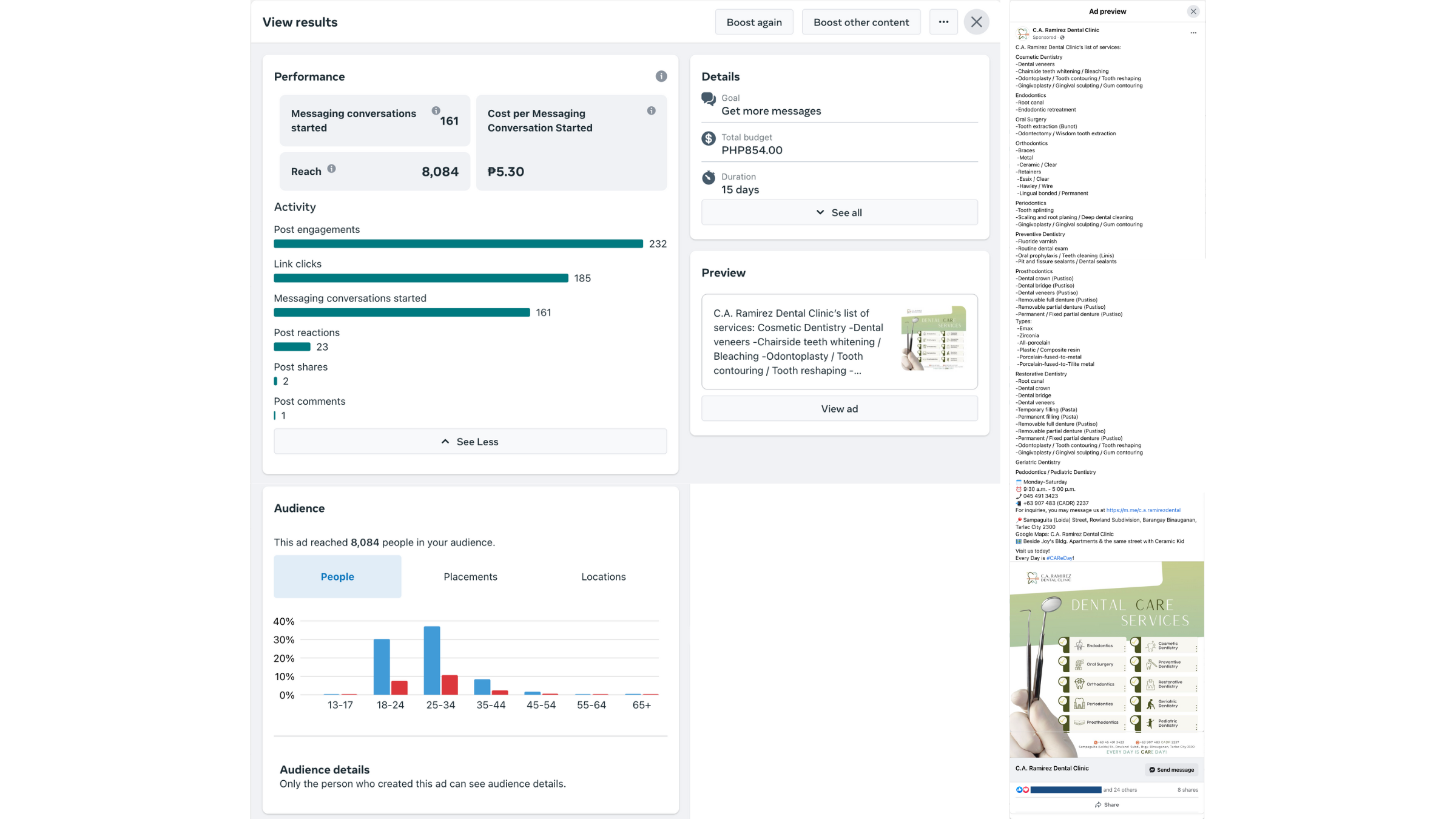Screen dimensions: 1456x819
Task: Click the Boost again button
Action: (754, 22)
